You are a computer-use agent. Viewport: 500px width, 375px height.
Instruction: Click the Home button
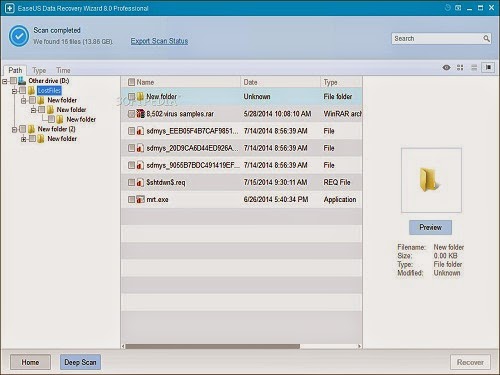[30, 362]
